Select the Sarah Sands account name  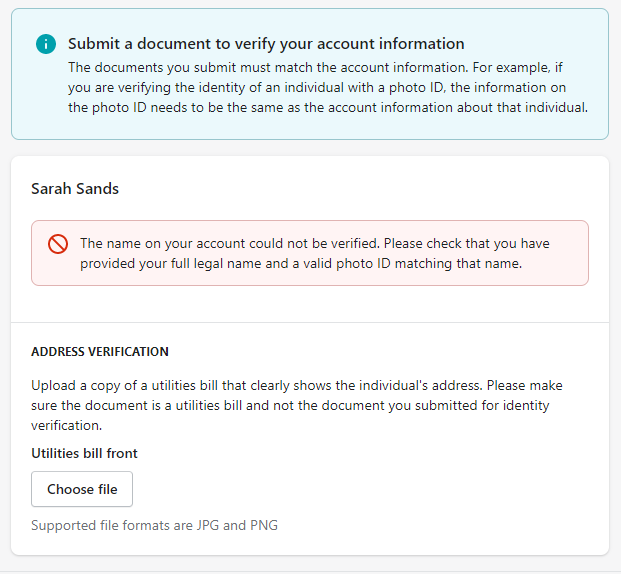75,189
